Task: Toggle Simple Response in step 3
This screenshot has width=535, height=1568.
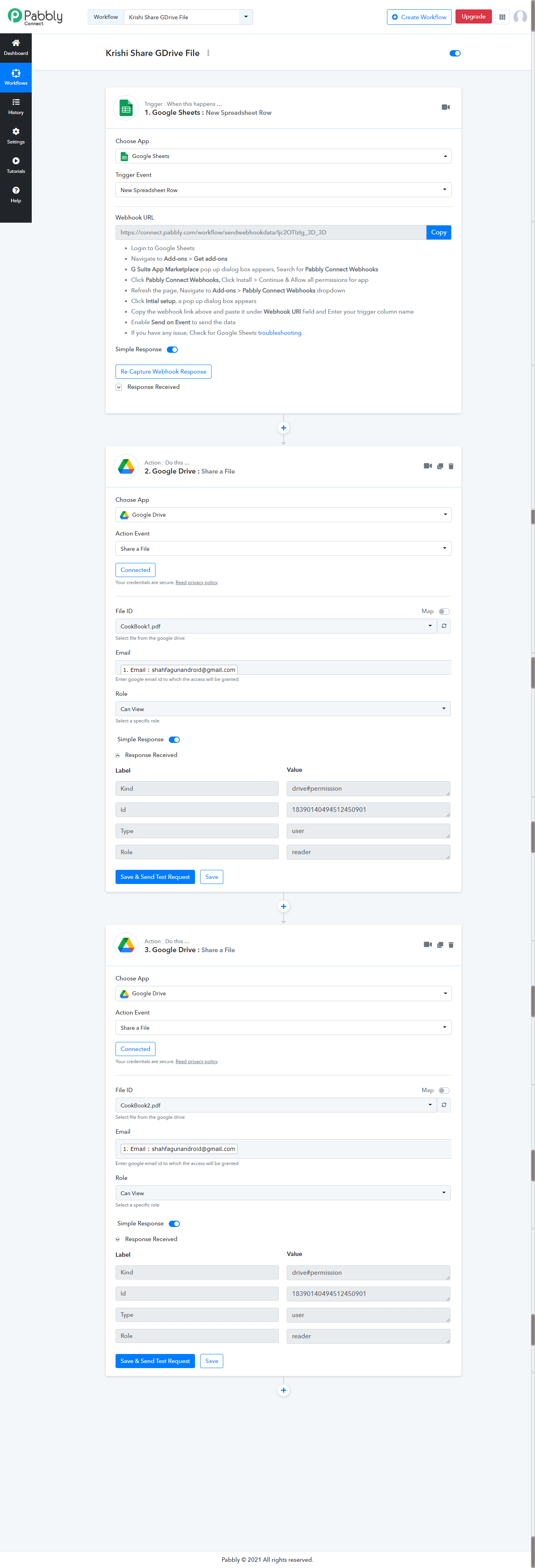Action: 175,1223
